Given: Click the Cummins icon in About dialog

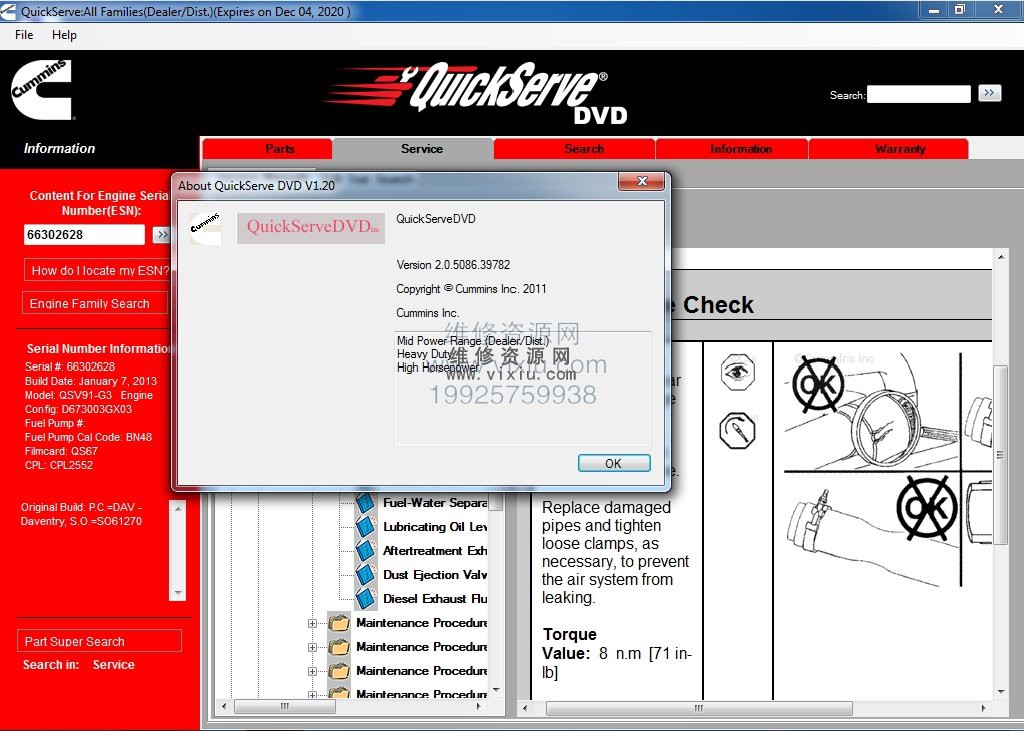Looking at the screenshot, I should [206, 228].
